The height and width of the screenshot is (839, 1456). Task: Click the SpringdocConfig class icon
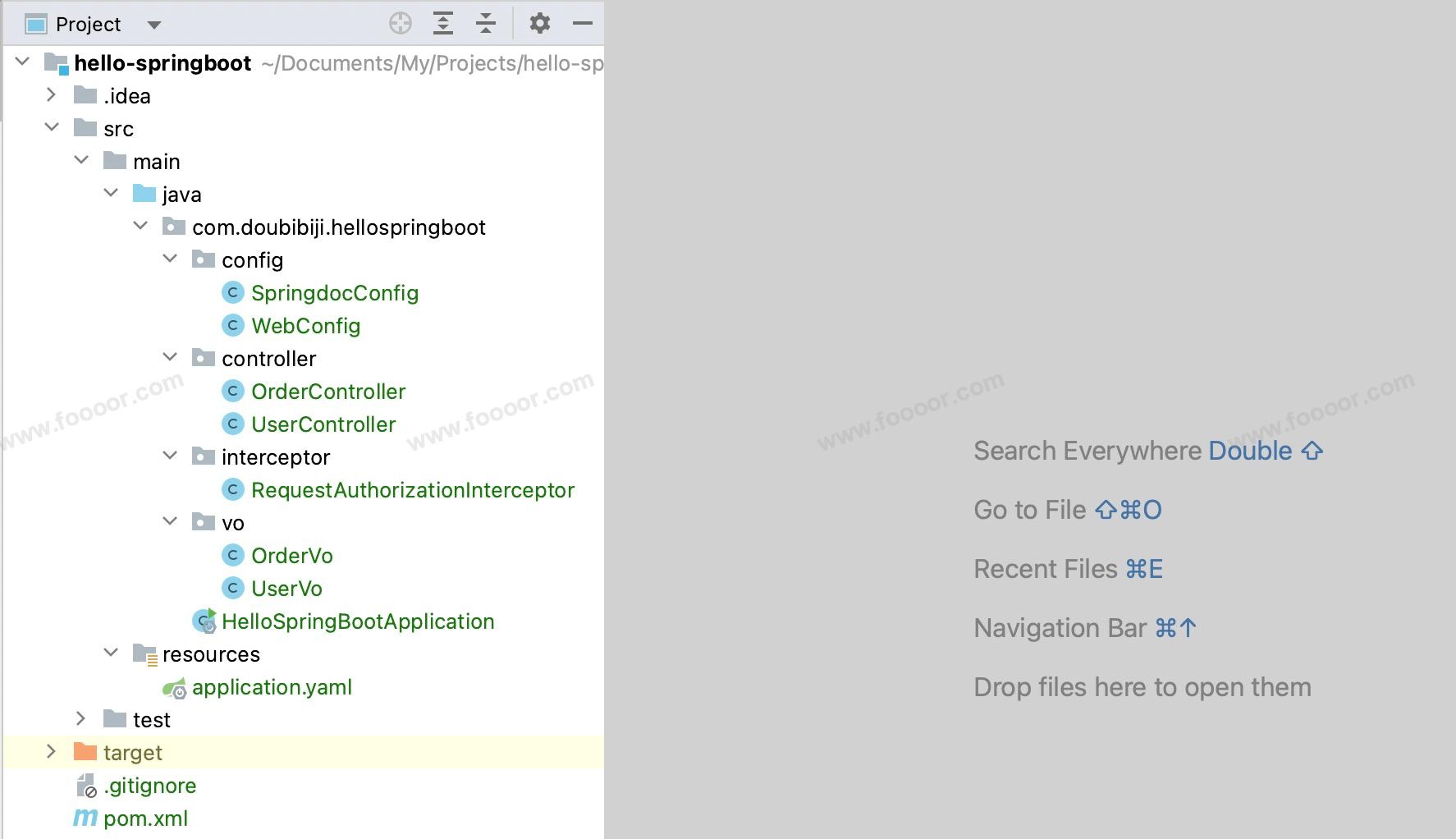click(233, 293)
